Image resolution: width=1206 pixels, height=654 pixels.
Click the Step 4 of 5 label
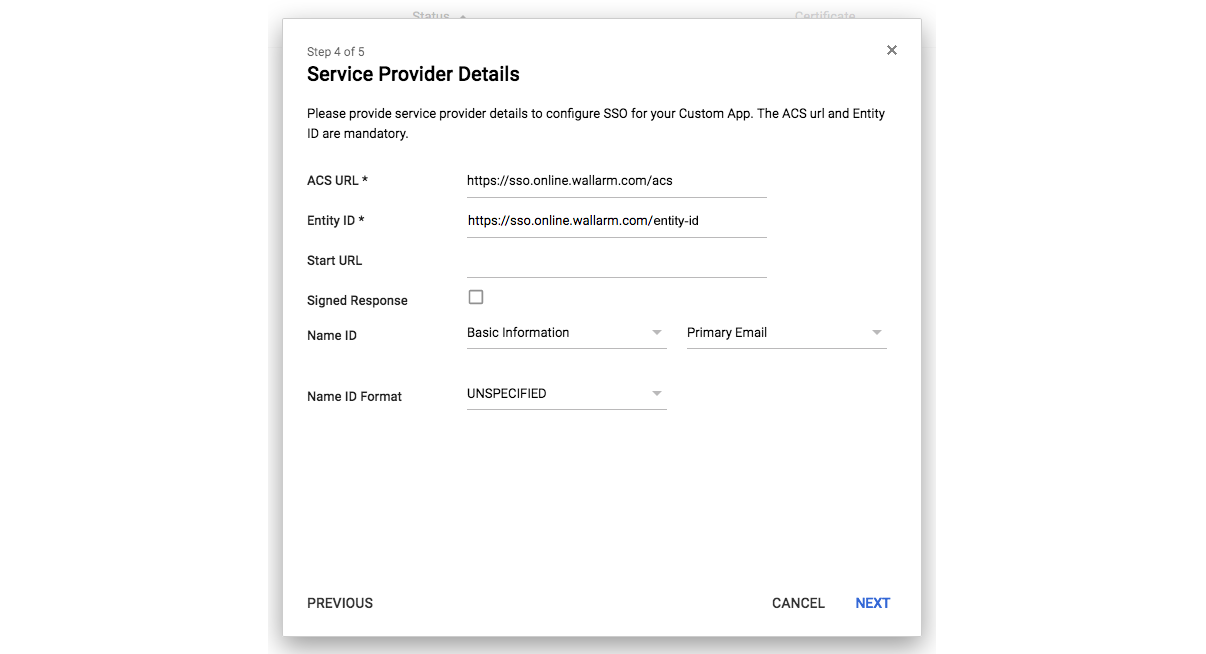coord(335,51)
